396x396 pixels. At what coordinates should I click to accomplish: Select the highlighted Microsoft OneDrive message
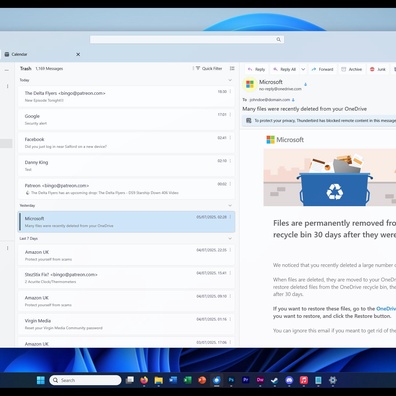point(126,222)
